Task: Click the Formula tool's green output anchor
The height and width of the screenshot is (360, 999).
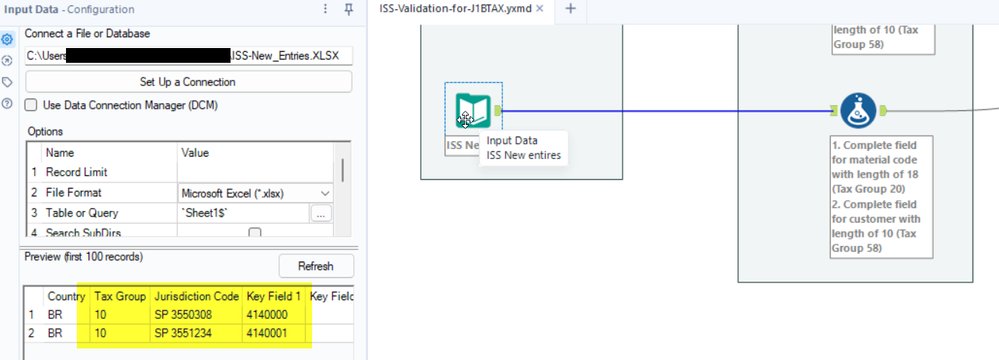Action: 883,111
